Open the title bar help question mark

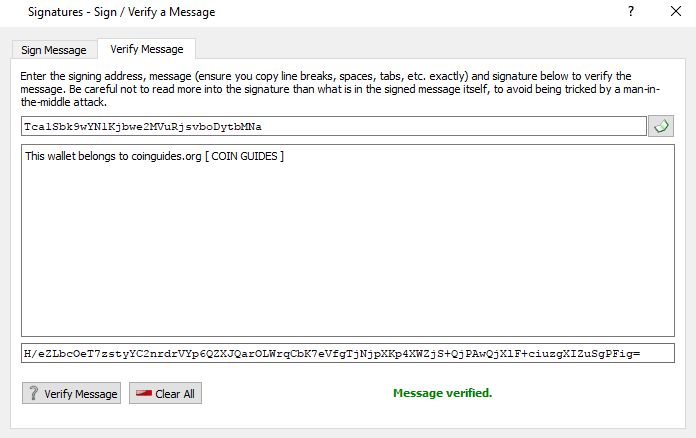pyautogui.click(x=631, y=11)
